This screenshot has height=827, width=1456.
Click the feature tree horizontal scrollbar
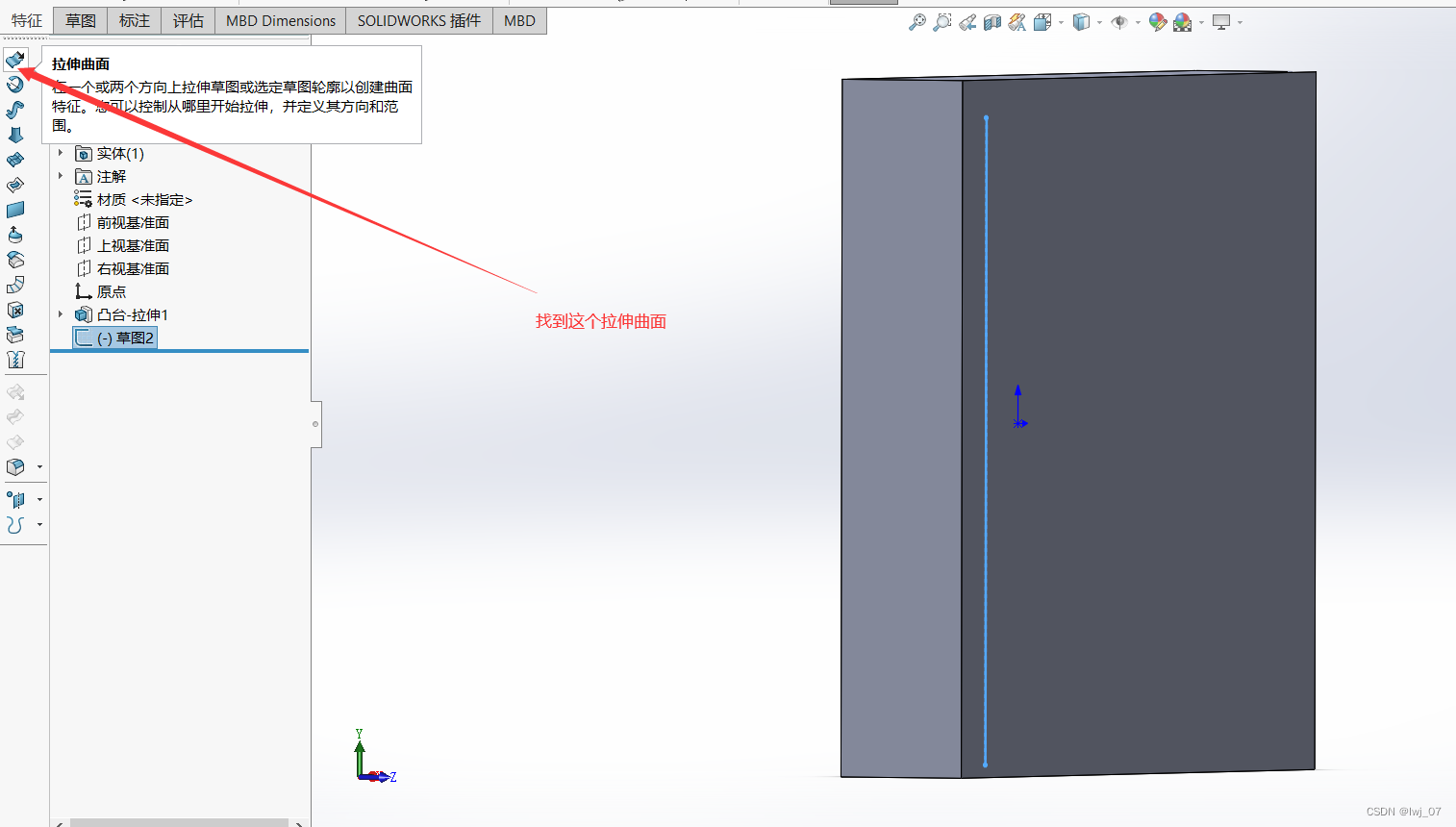(179, 823)
